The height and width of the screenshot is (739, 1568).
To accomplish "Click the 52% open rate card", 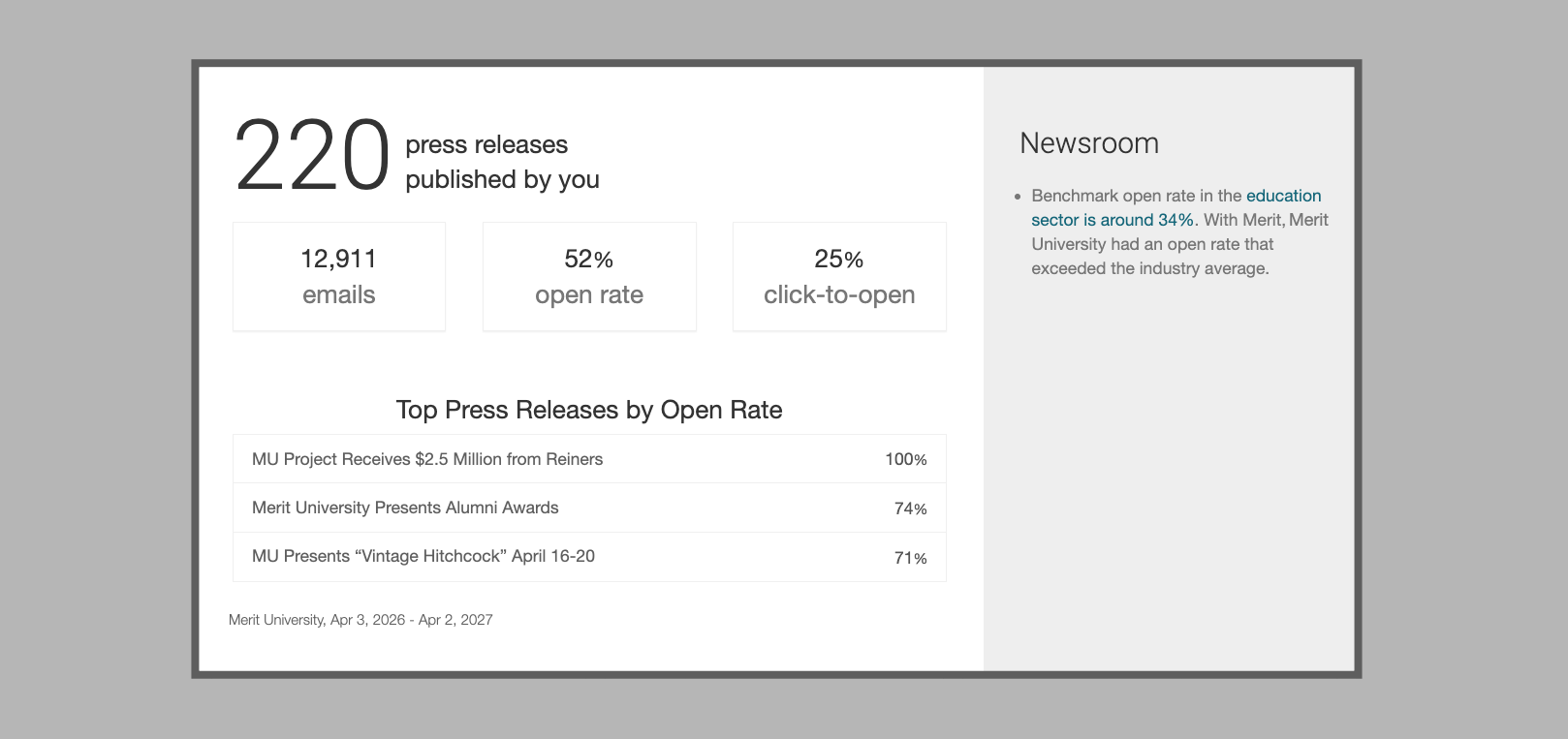I will [589, 277].
